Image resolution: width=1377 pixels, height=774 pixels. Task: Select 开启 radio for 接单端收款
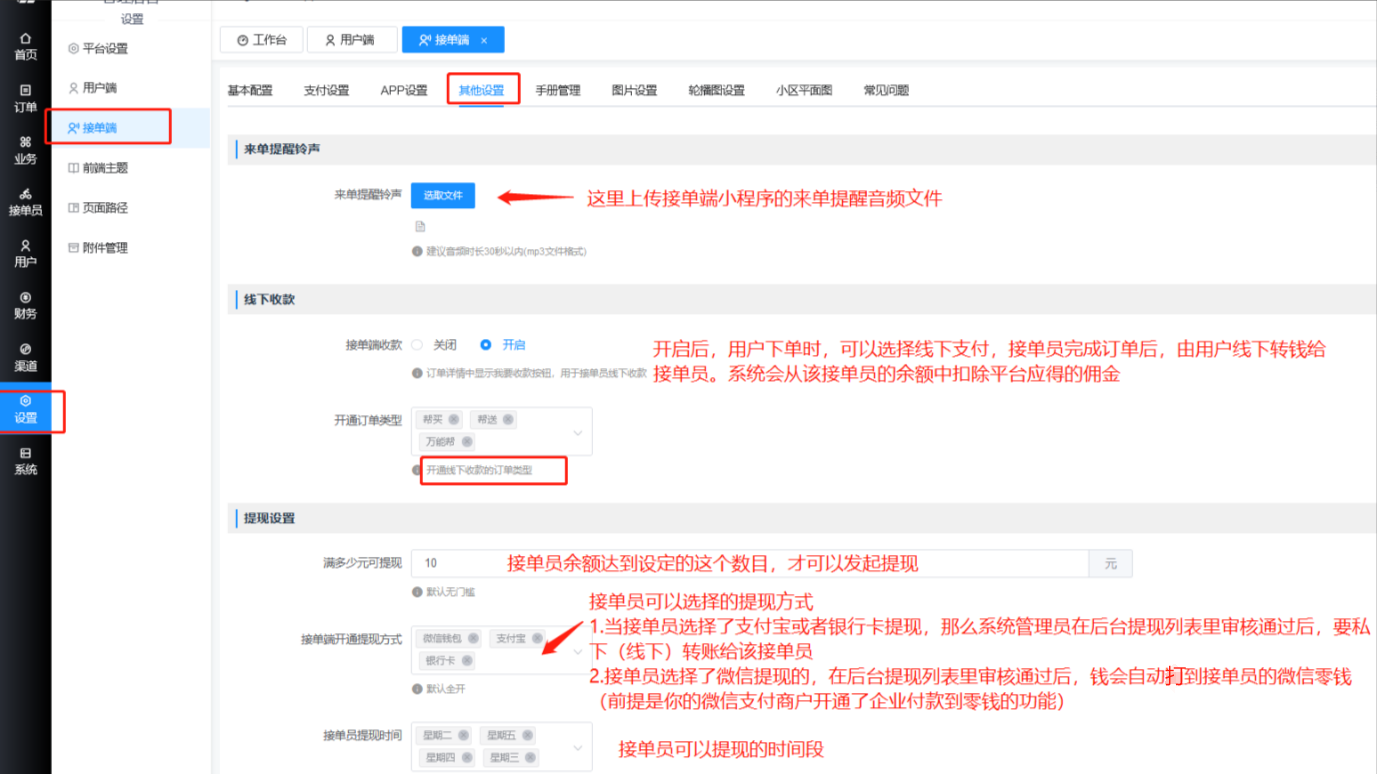486,345
